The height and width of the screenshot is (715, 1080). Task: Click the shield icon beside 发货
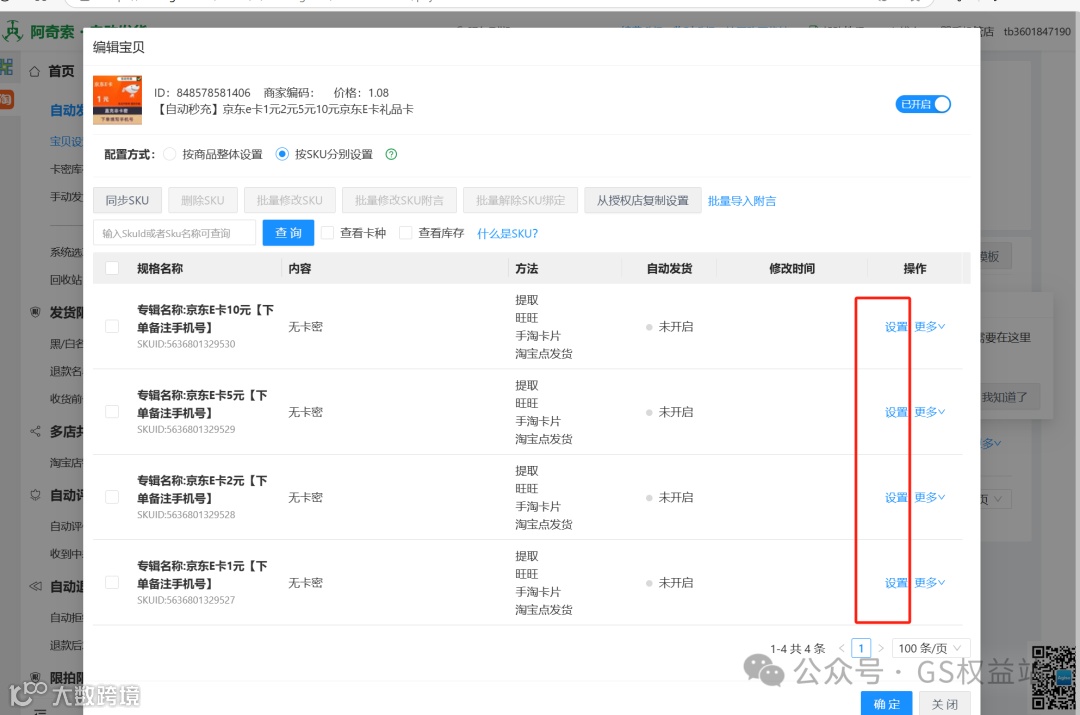click(35, 312)
